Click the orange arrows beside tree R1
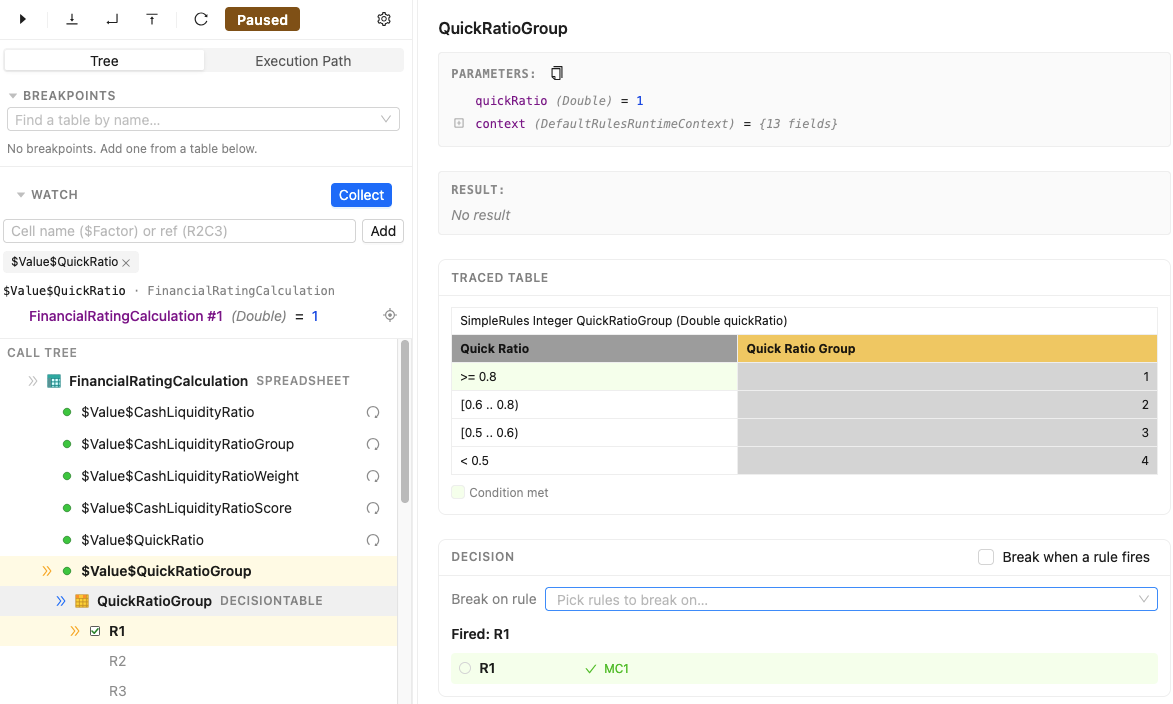The width and height of the screenshot is (1173, 704). click(75, 631)
